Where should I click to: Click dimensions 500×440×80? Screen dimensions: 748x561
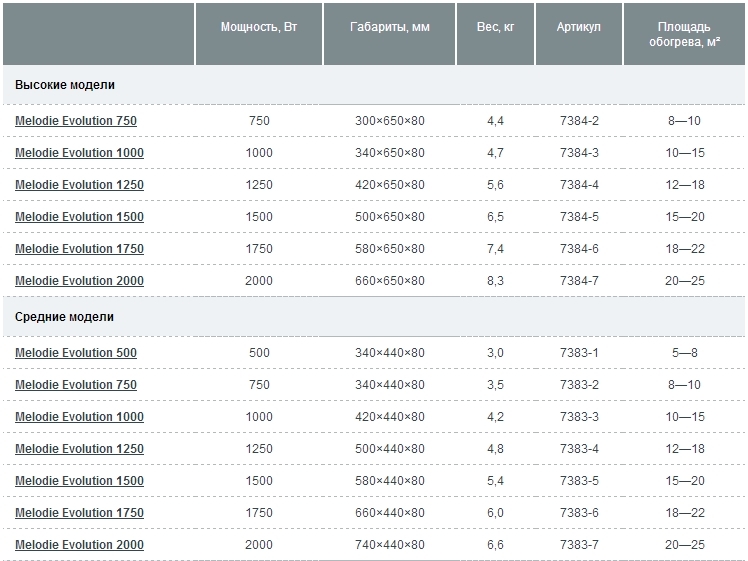(x=390, y=448)
